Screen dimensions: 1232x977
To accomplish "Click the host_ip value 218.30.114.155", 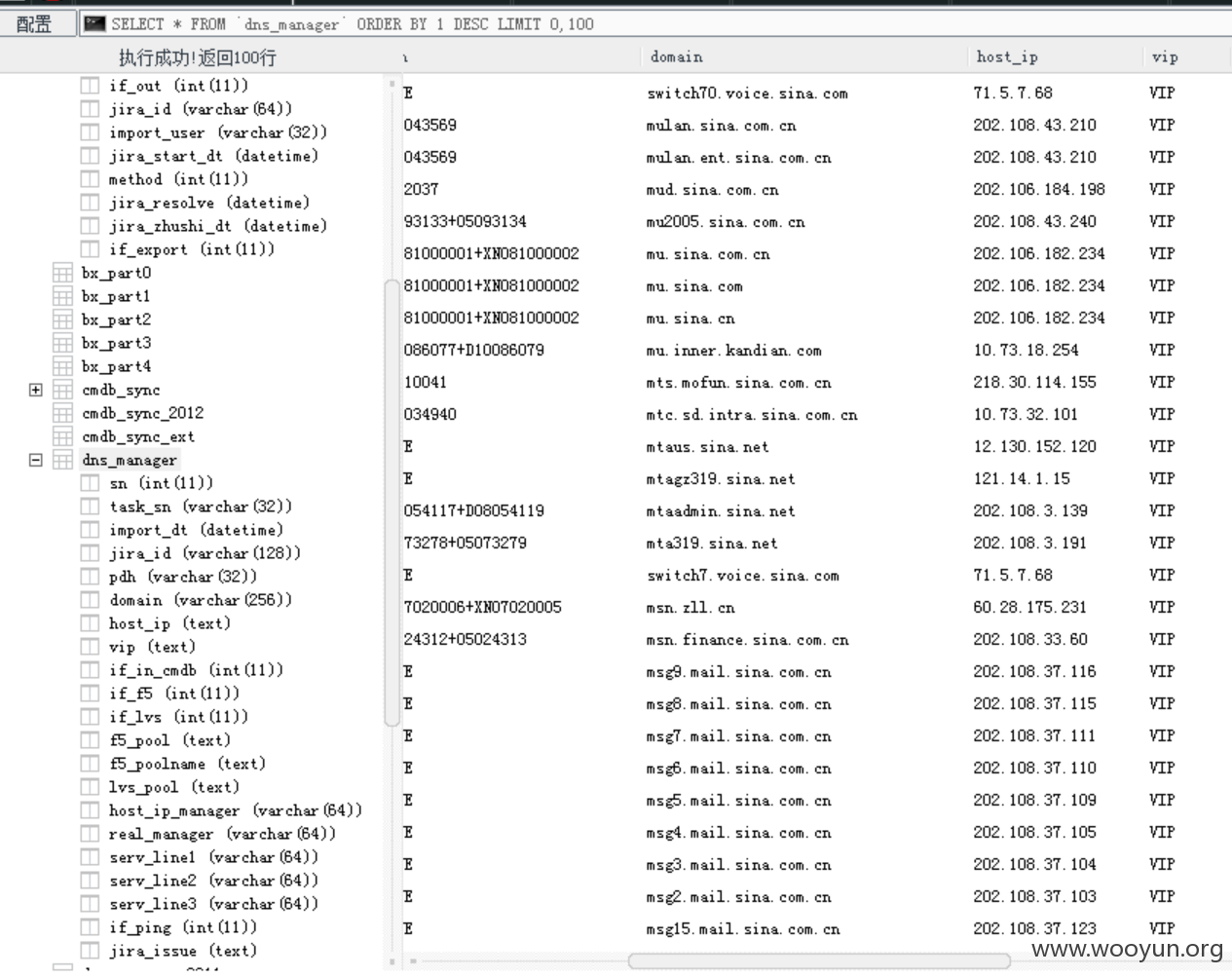I will [1034, 382].
